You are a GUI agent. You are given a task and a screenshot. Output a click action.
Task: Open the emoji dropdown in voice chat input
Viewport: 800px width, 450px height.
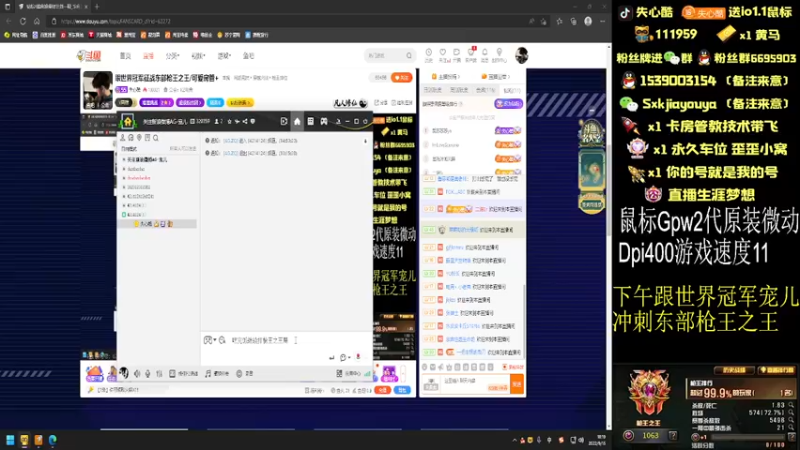(x=210, y=340)
